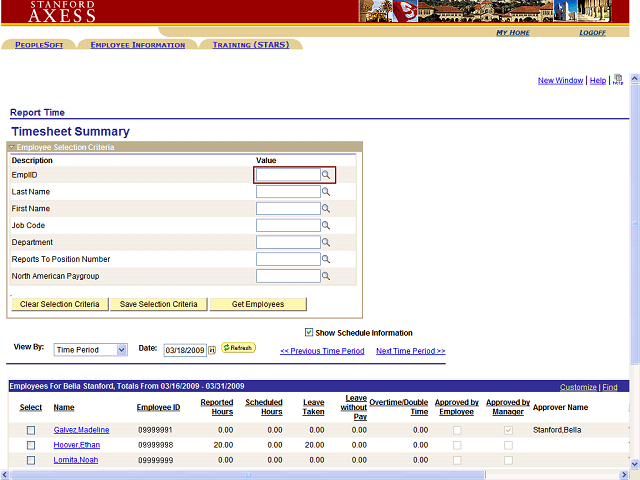640x480 pixels.
Task: Click the First Name lookup magnifier
Action: coord(326,209)
